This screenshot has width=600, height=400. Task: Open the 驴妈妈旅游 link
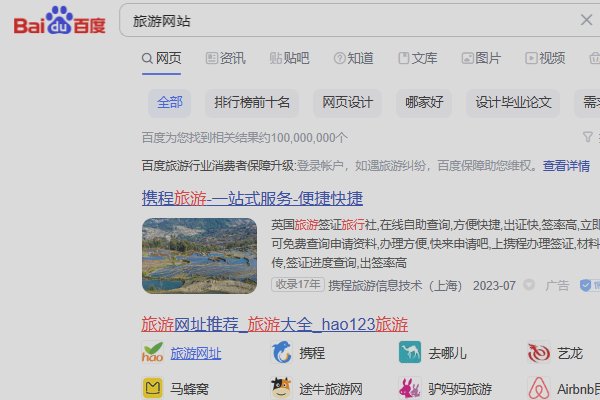460,389
